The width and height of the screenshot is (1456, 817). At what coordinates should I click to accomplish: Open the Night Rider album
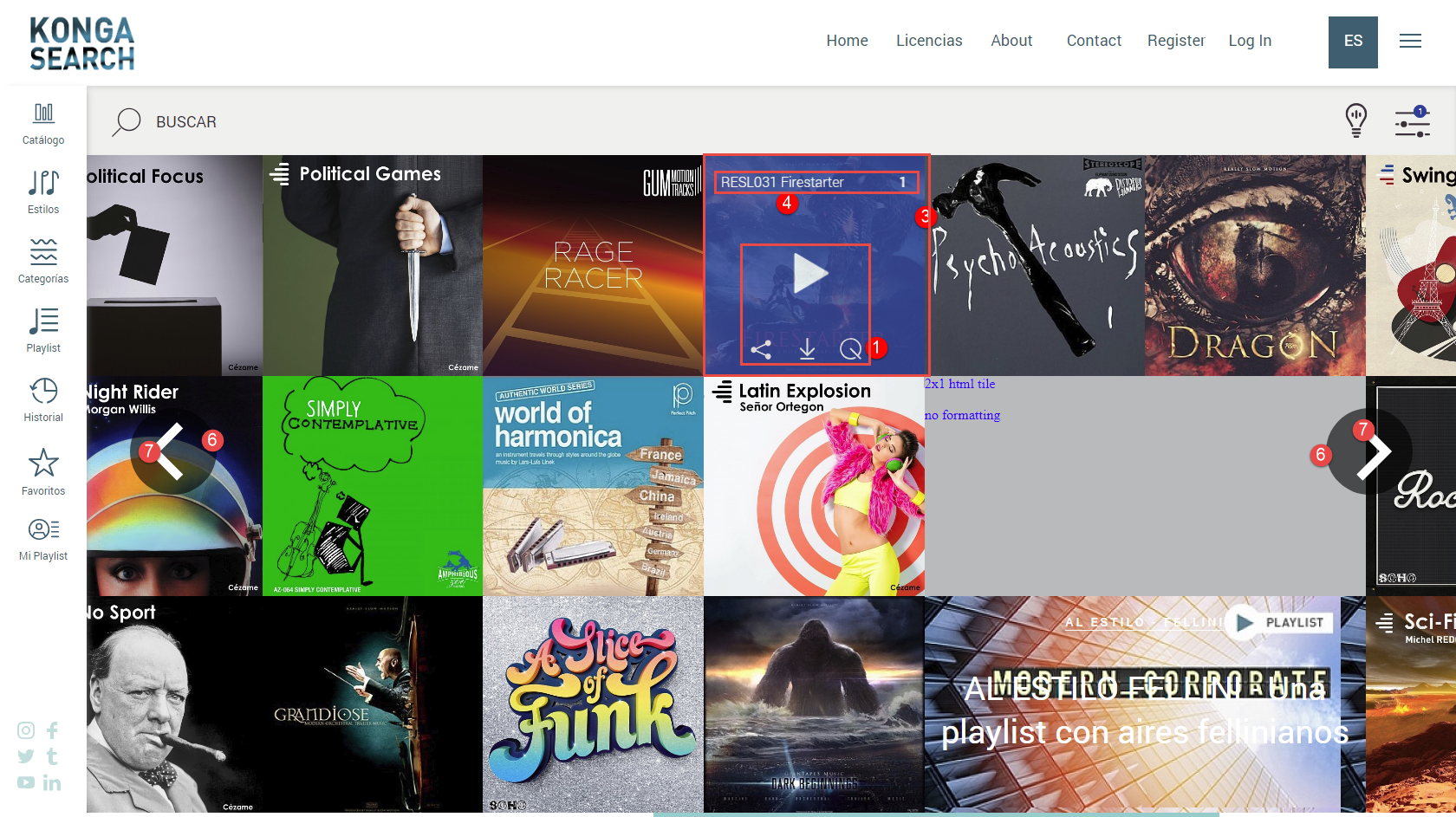coord(174,486)
